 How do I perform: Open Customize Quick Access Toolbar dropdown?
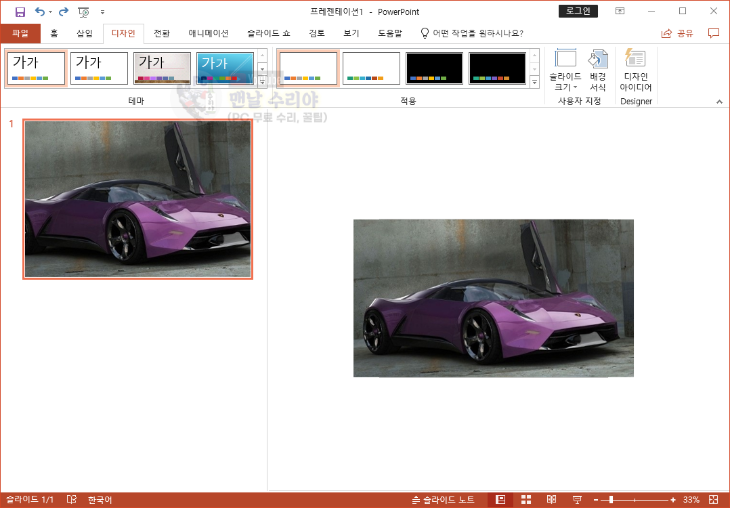pos(102,12)
